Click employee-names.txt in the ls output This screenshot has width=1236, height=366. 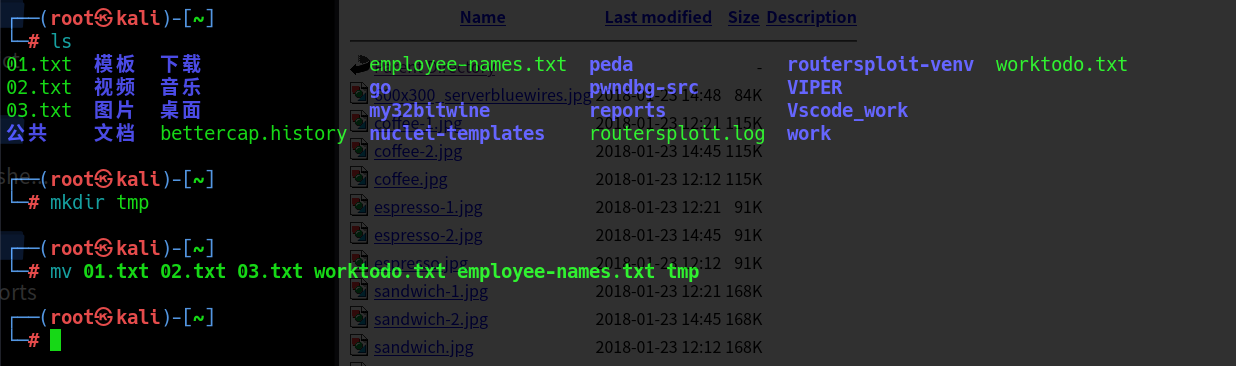click(468, 64)
